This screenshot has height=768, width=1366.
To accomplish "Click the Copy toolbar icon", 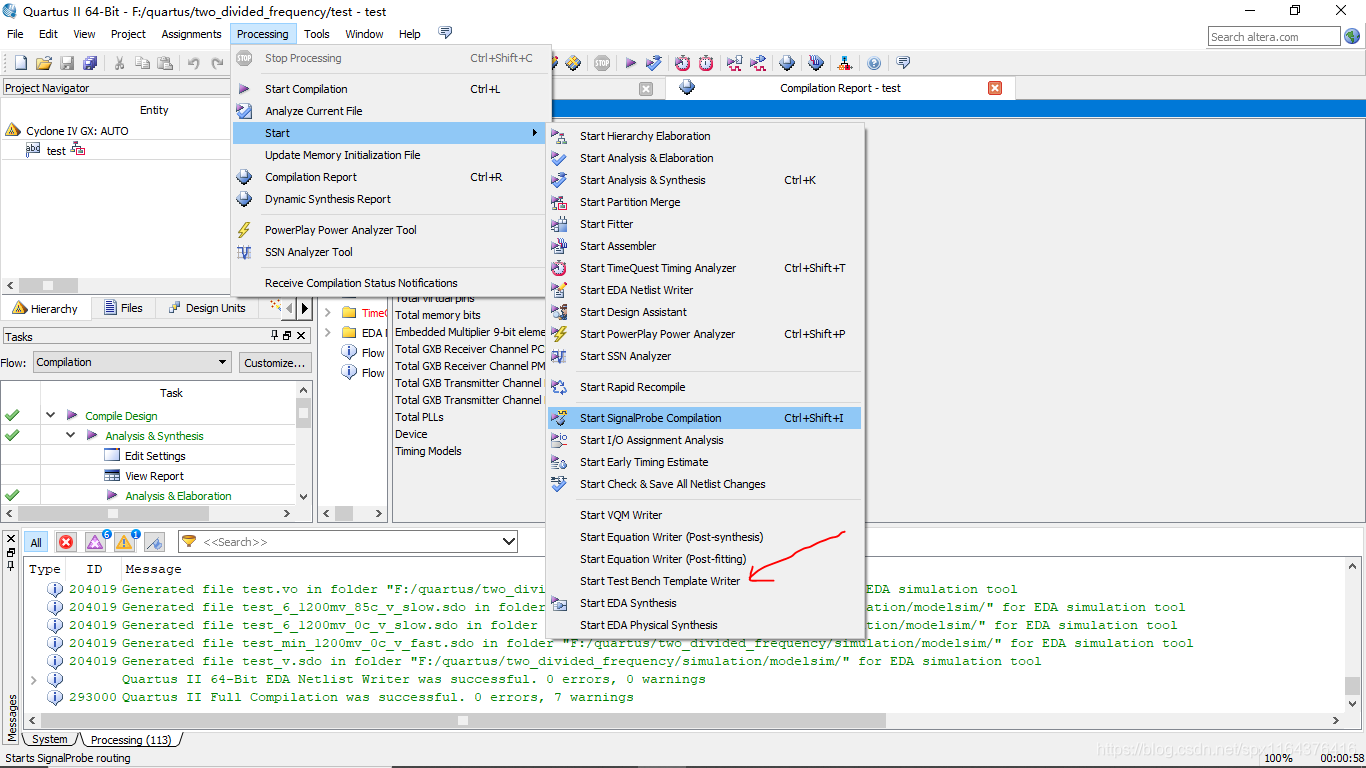I will tap(142, 63).
